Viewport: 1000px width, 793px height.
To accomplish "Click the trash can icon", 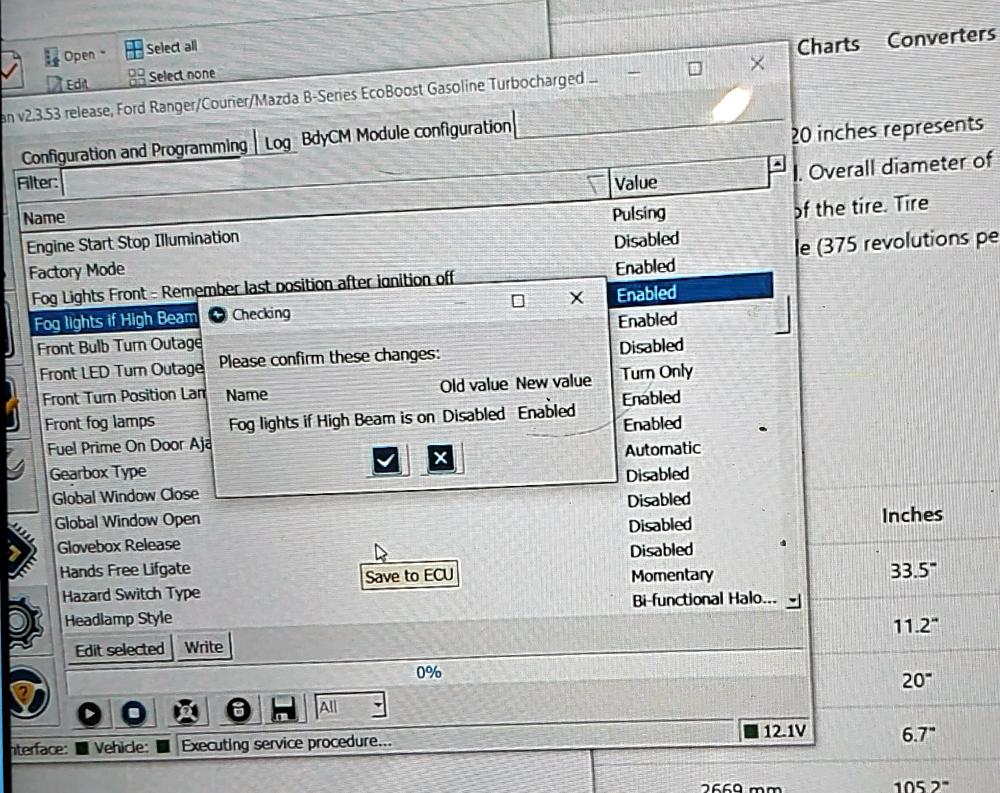I will click(x=236, y=711).
